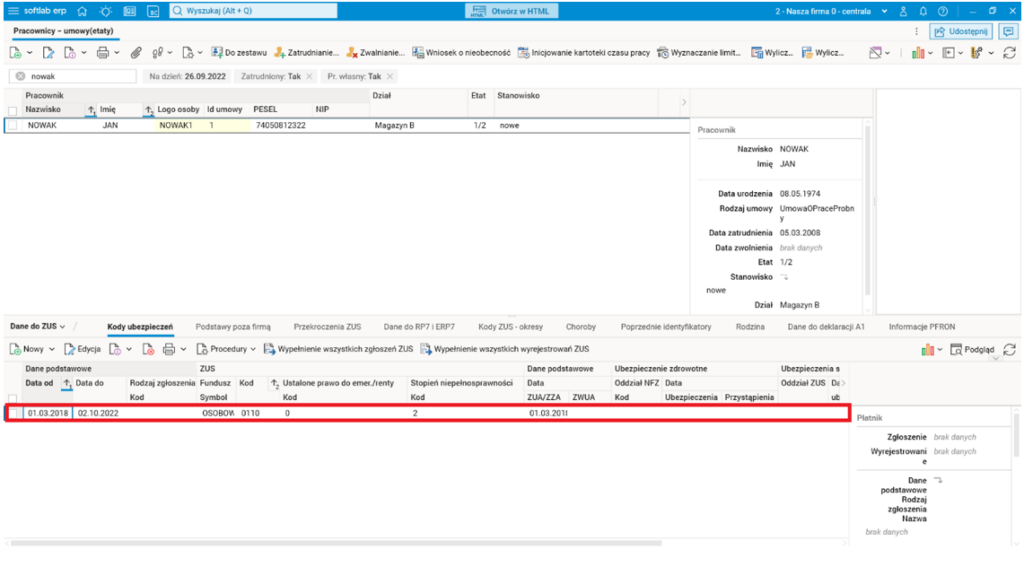This screenshot has height=567, width=1024.
Task: Open the lower panel chart icon
Action: 928,349
